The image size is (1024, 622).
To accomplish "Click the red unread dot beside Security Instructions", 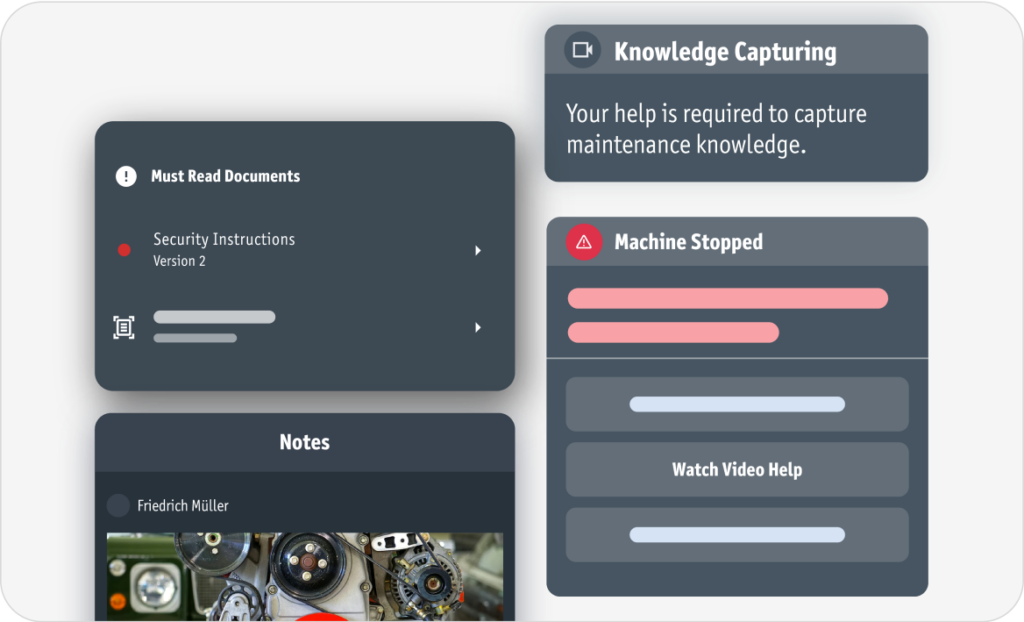I will 124,248.
